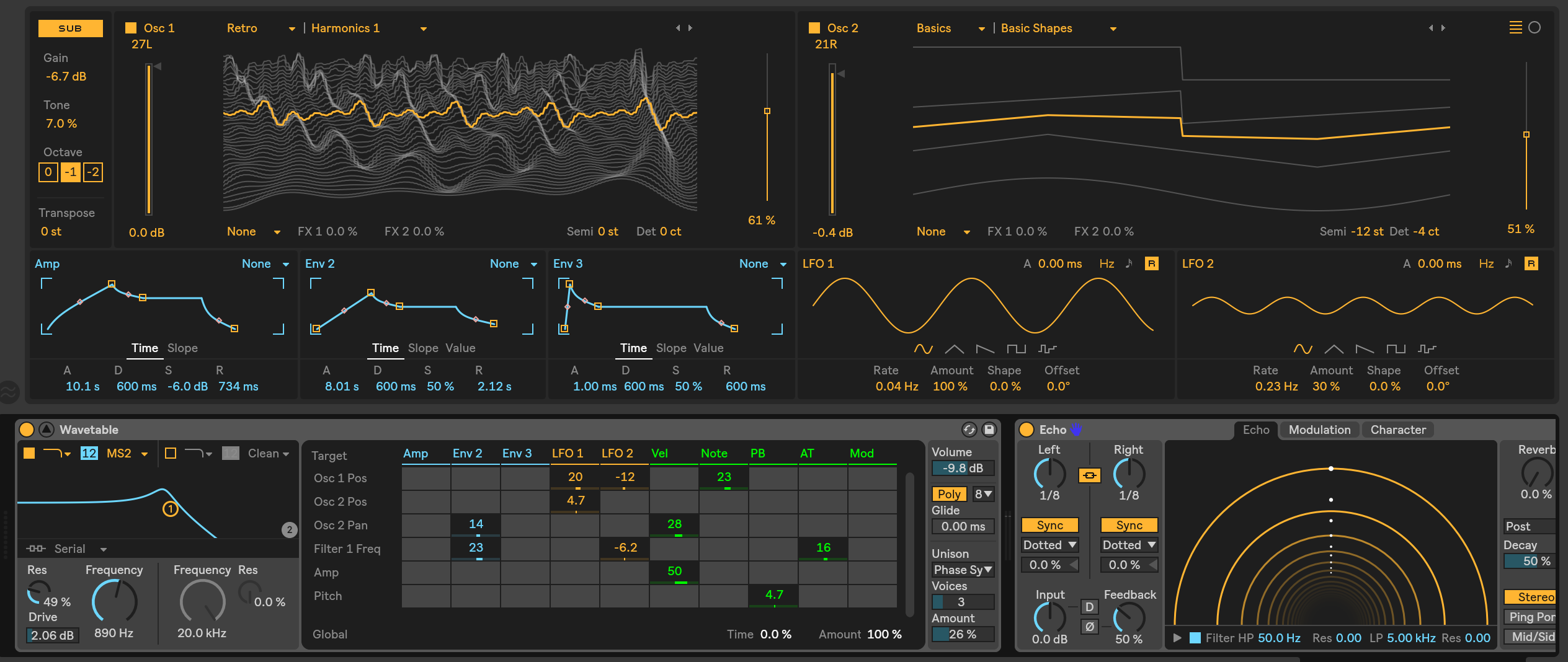This screenshot has height=662, width=1568.
Task: Select random shape for LFO 2
Action: coord(1427,349)
